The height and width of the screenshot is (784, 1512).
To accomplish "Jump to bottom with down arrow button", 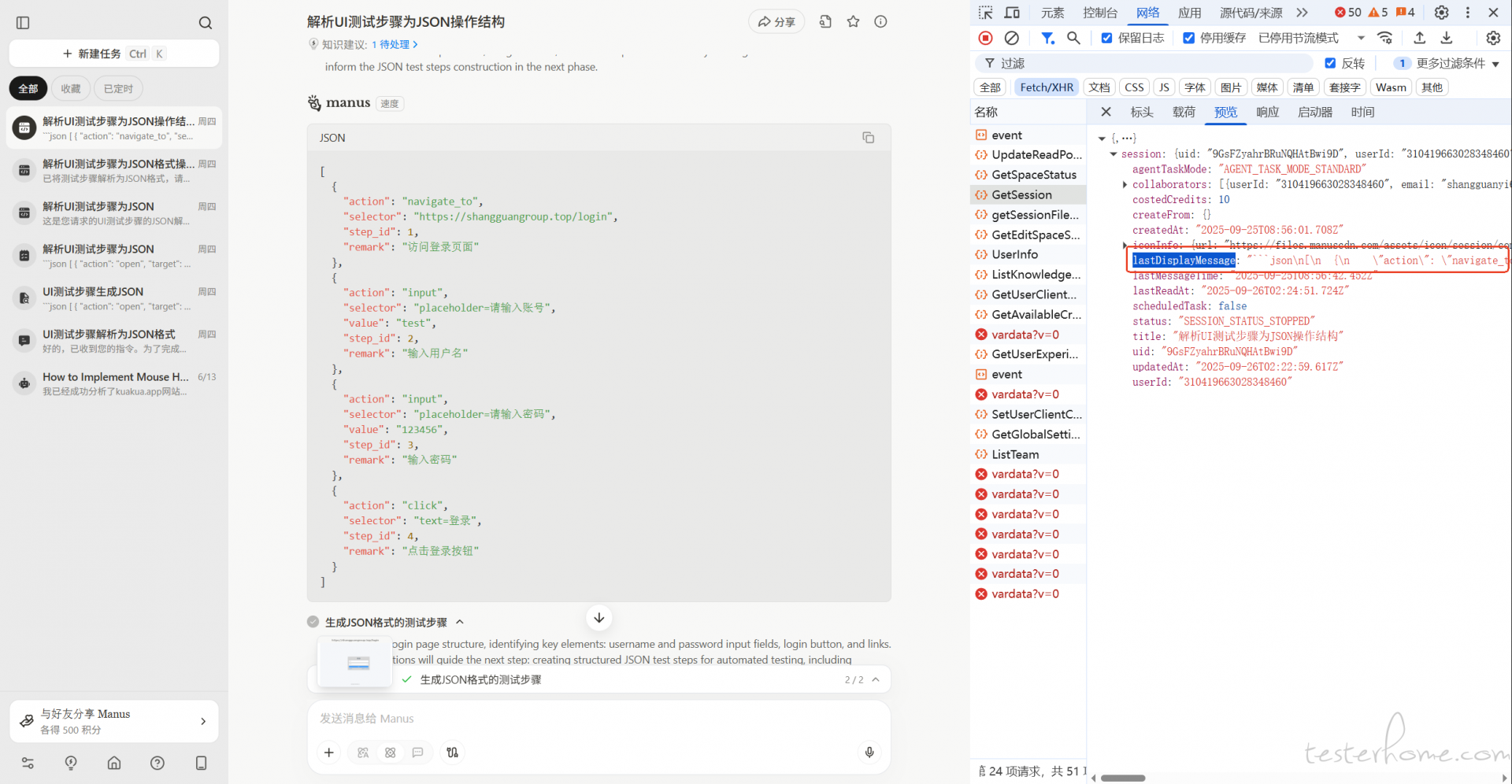I will 599,618.
